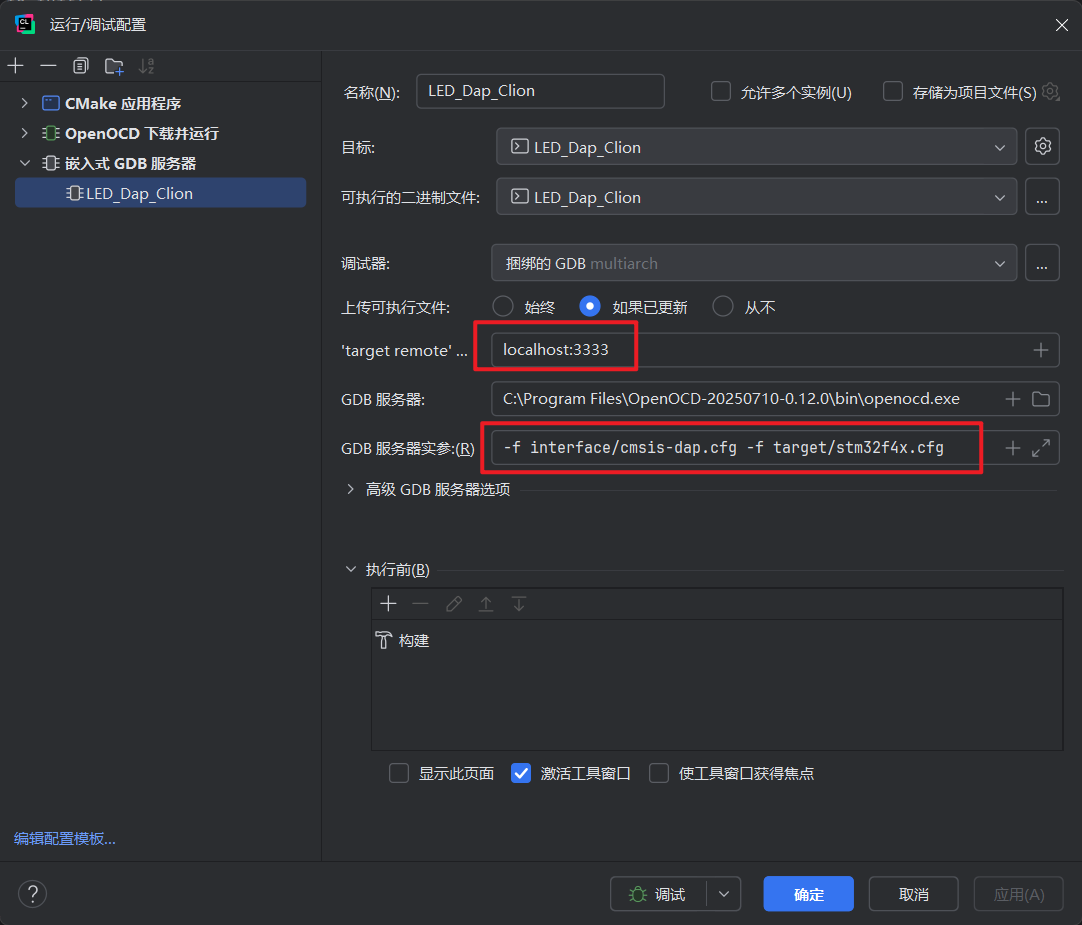1082x925 pixels.
Task: Browse for executable binary with ellipsis button
Action: [1042, 197]
